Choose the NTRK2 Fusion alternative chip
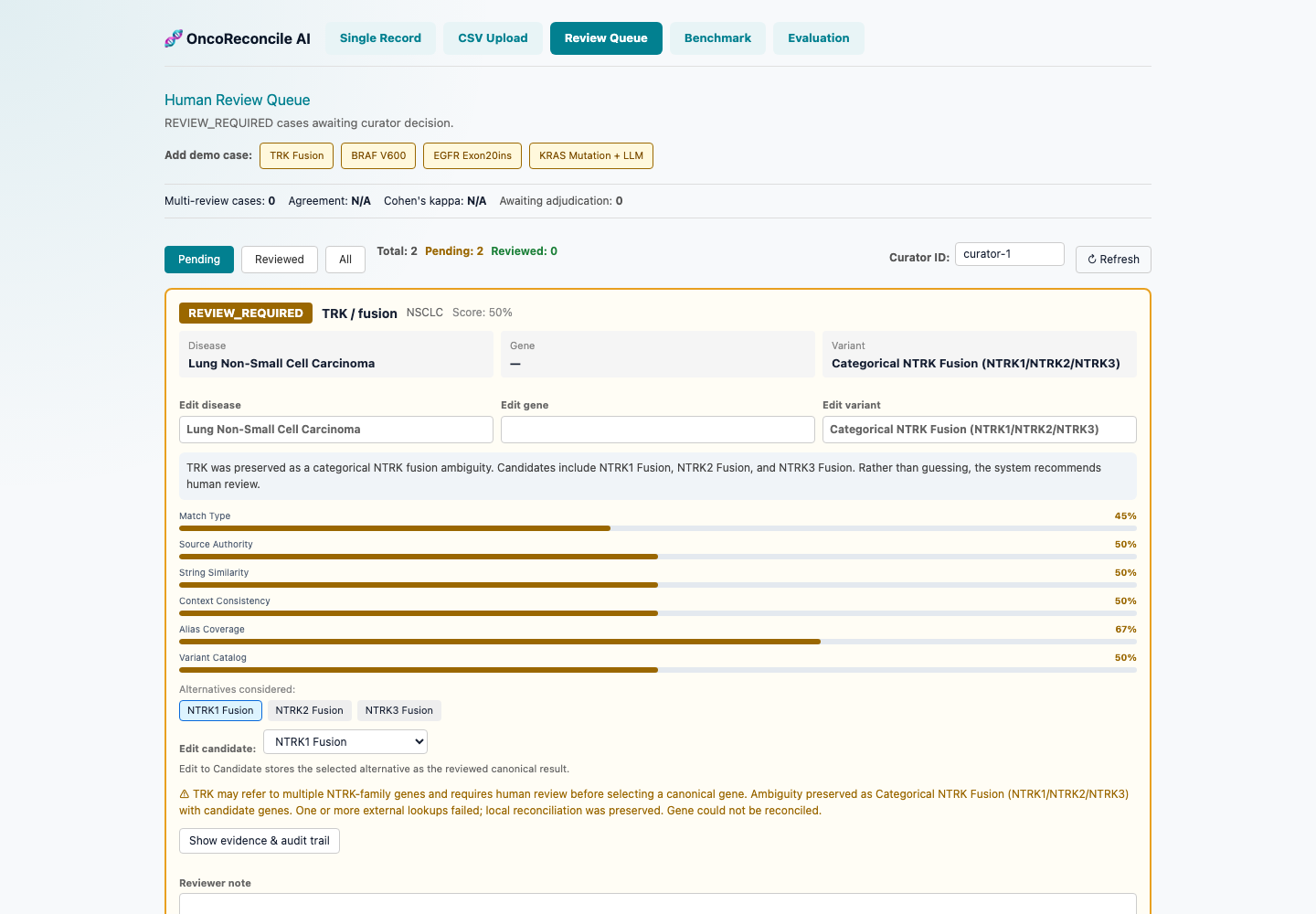1316x914 pixels. tap(310, 710)
